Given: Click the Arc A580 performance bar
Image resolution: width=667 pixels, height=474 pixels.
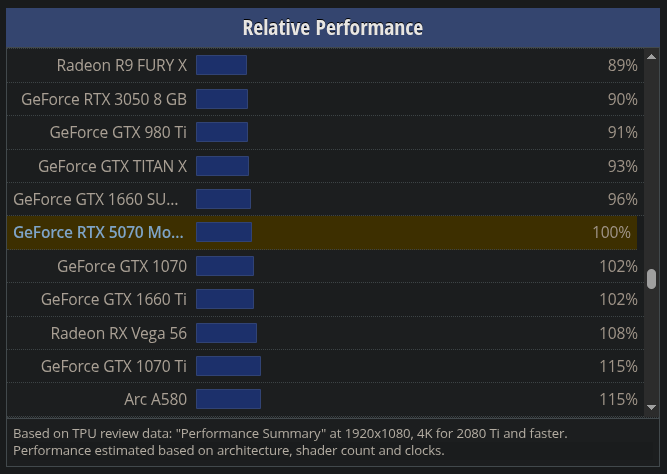Looking at the screenshot, I should [x=228, y=399].
